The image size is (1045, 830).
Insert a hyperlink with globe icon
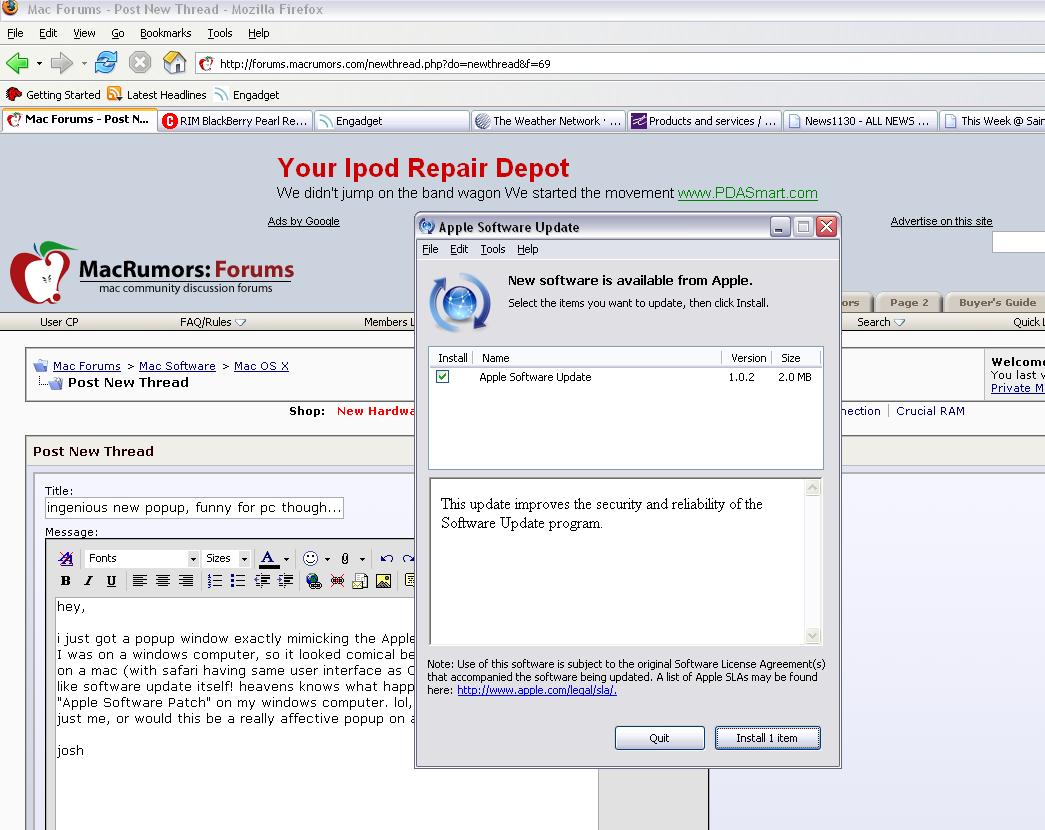(314, 581)
